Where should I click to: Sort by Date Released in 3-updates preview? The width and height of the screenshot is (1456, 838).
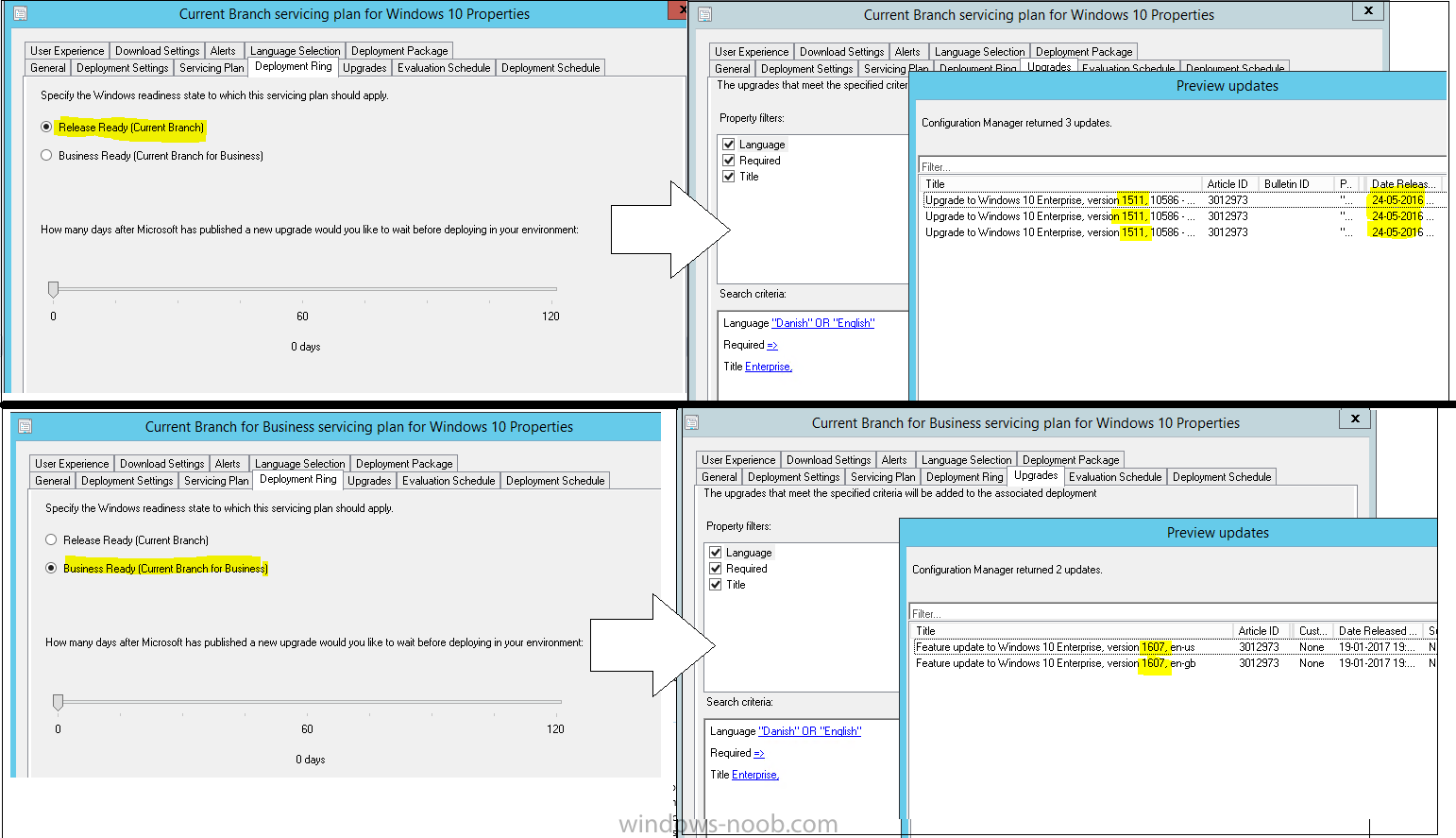coord(1405,184)
